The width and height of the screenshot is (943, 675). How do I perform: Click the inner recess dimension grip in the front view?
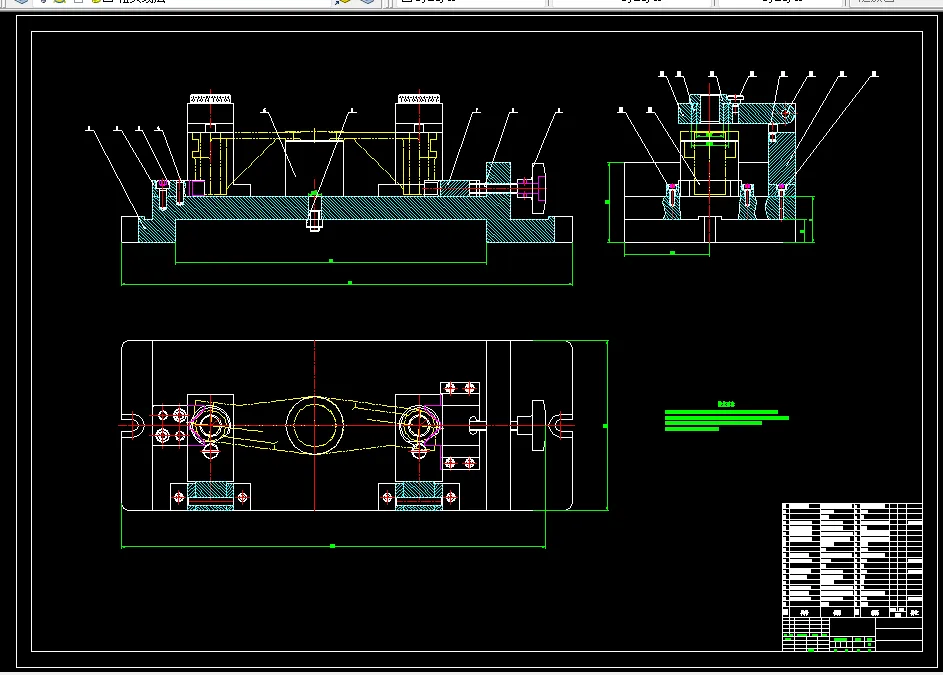click(331, 260)
